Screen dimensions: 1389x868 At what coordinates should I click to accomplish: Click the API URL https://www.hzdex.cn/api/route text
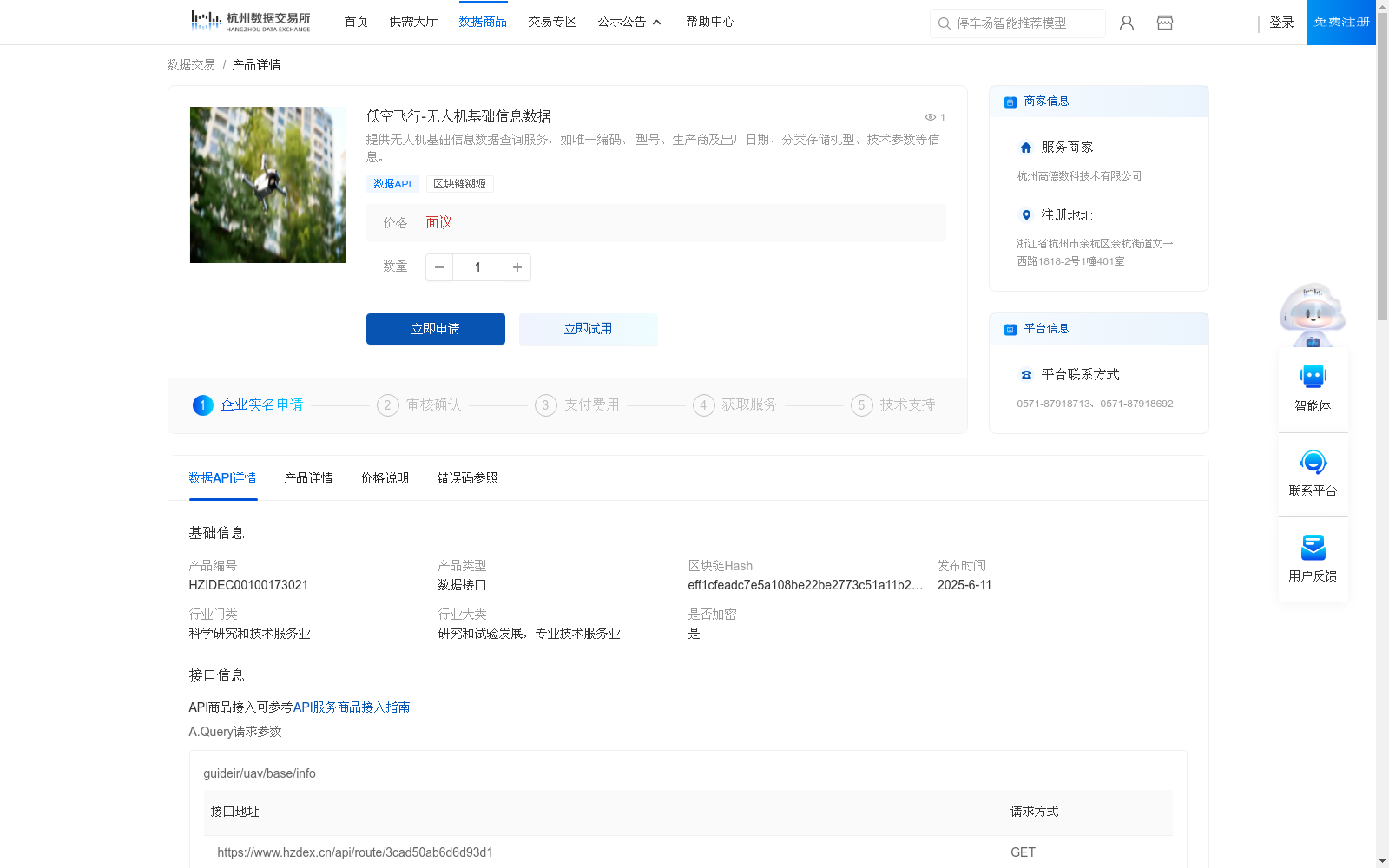(x=355, y=852)
